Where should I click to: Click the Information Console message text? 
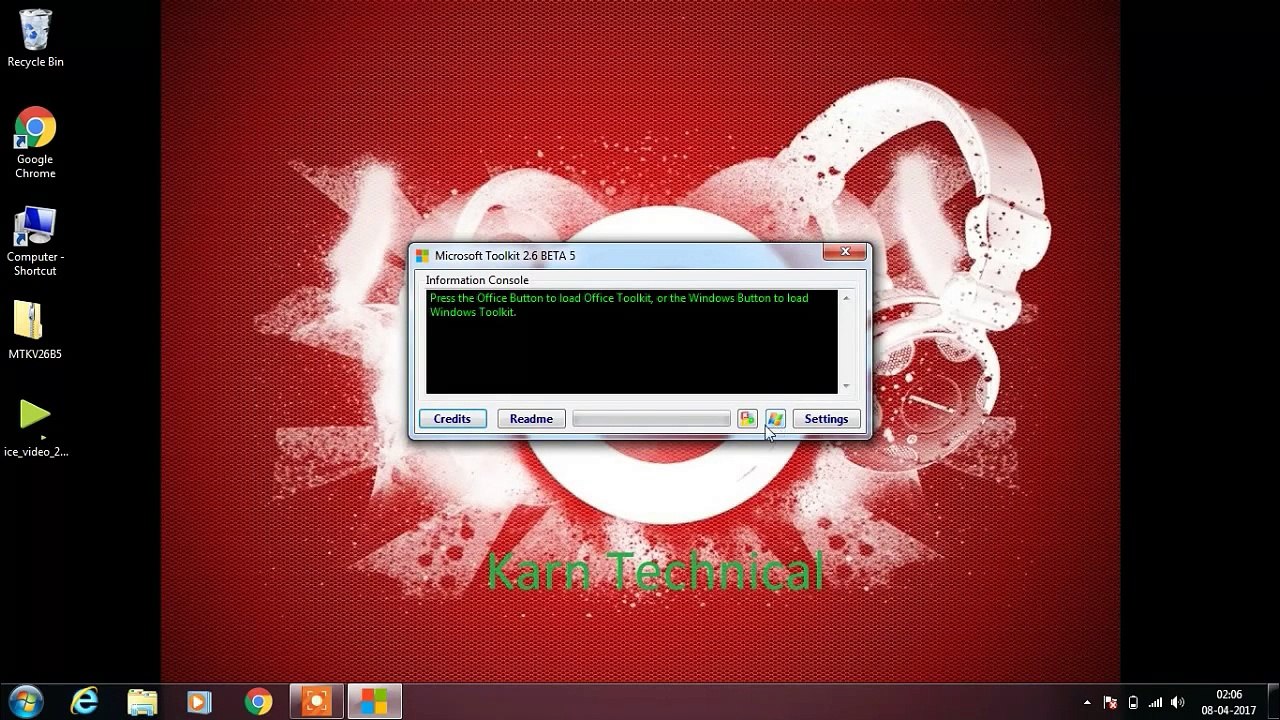(619, 305)
